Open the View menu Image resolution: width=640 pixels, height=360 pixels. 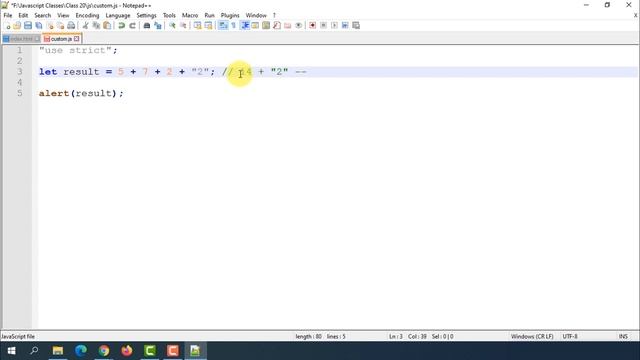pos(63,15)
